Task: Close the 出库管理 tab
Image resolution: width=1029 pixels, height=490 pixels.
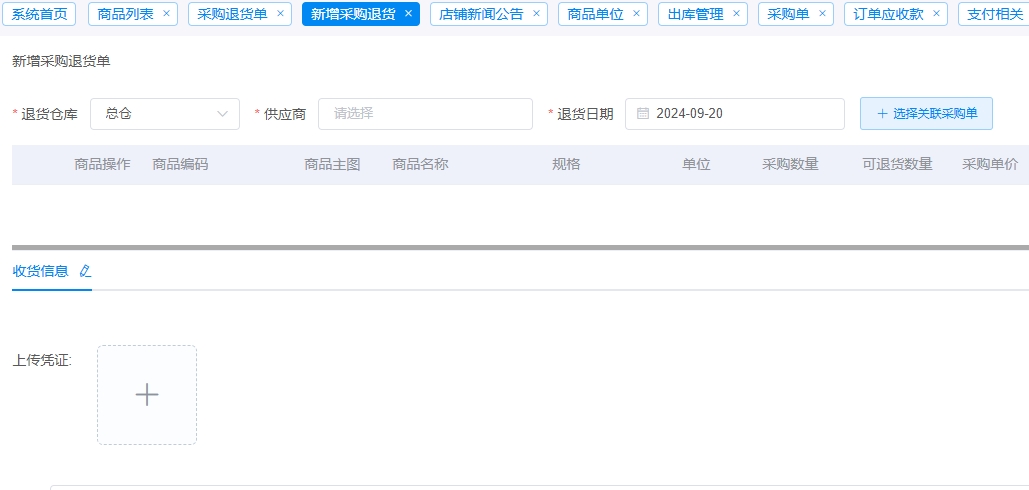Action: (736, 14)
